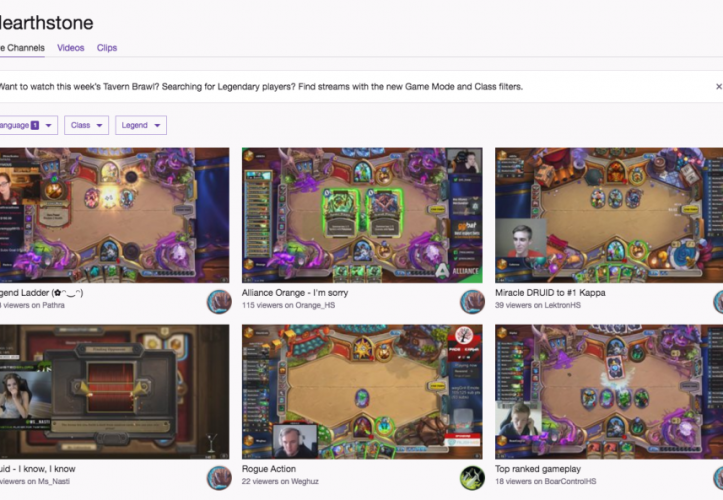Viewport: 723px width, 500px height.
Task: Open Orange_HS round channel avatar icon
Action: pyautogui.click(x=472, y=302)
